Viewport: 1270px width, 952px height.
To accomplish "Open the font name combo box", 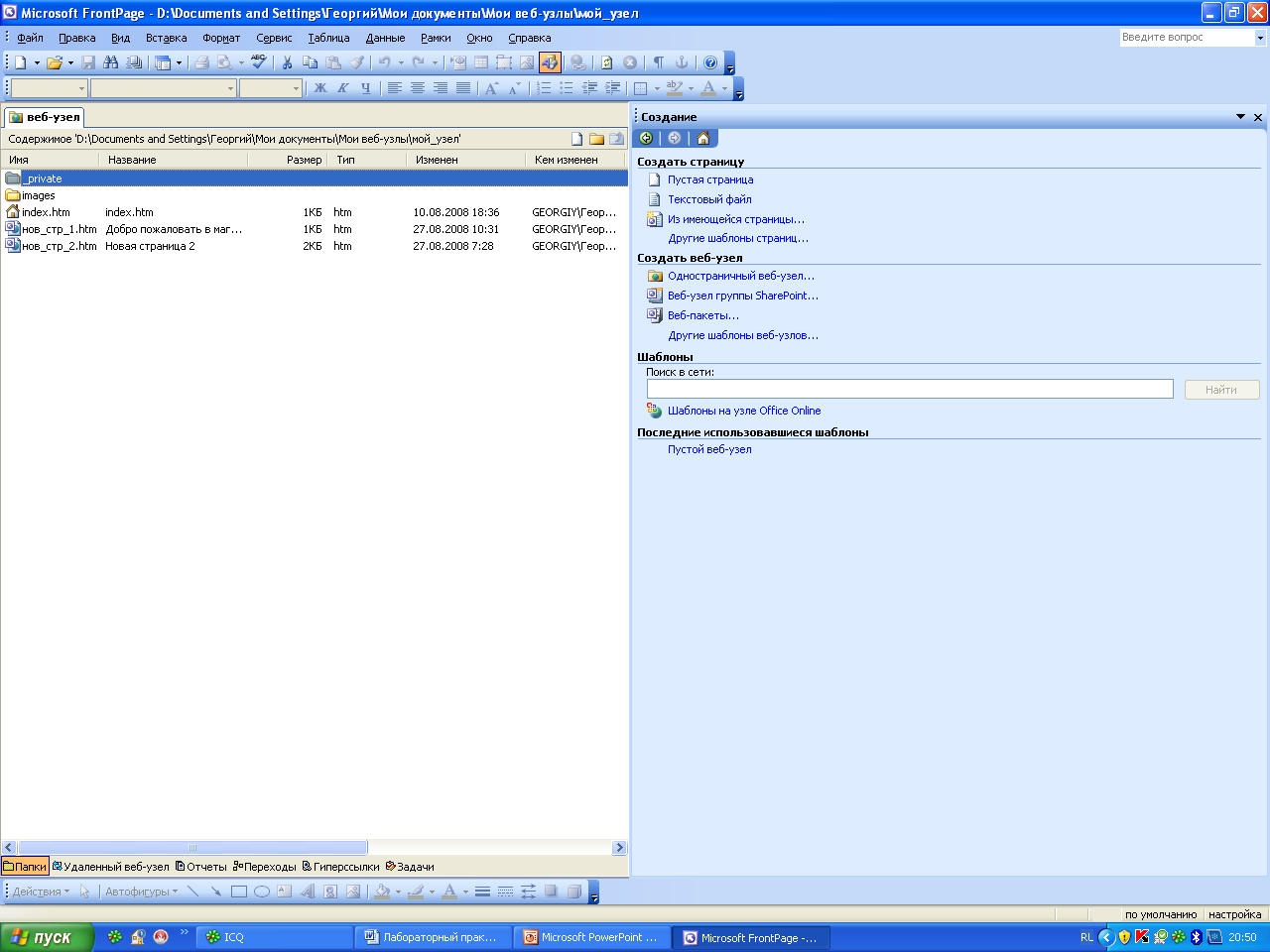I will (164, 88).
